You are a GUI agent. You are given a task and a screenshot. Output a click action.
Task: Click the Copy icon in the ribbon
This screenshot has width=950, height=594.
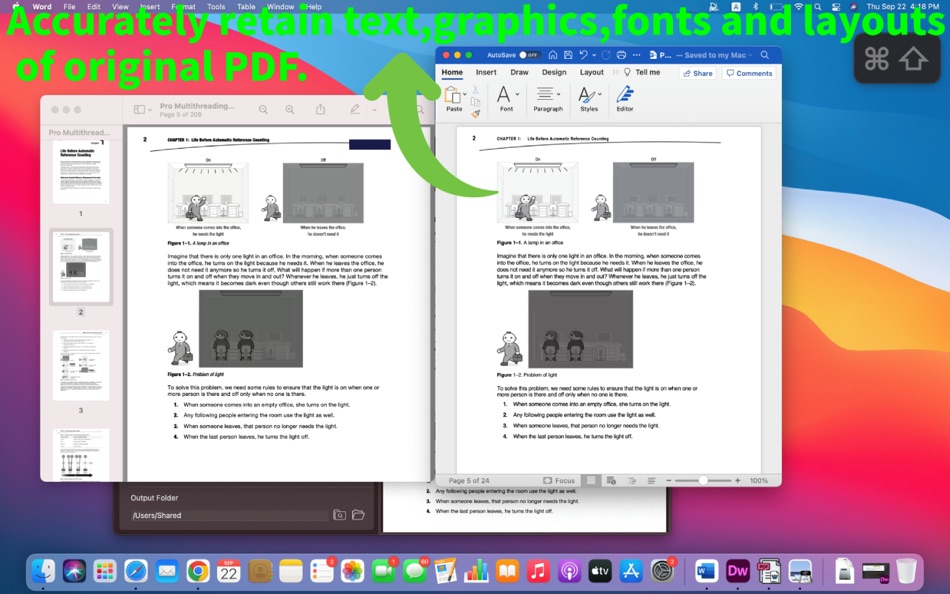tap(476, 102)
